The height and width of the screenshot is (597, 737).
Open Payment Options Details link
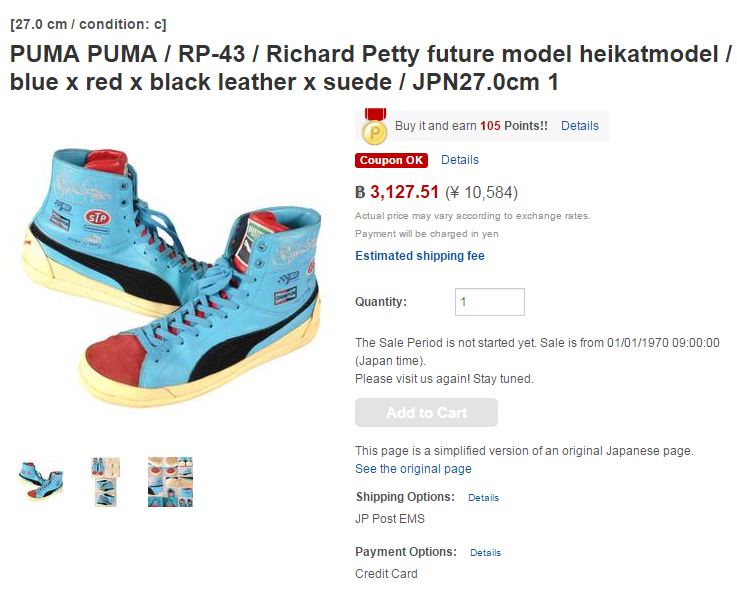click(x=485, y=553)
